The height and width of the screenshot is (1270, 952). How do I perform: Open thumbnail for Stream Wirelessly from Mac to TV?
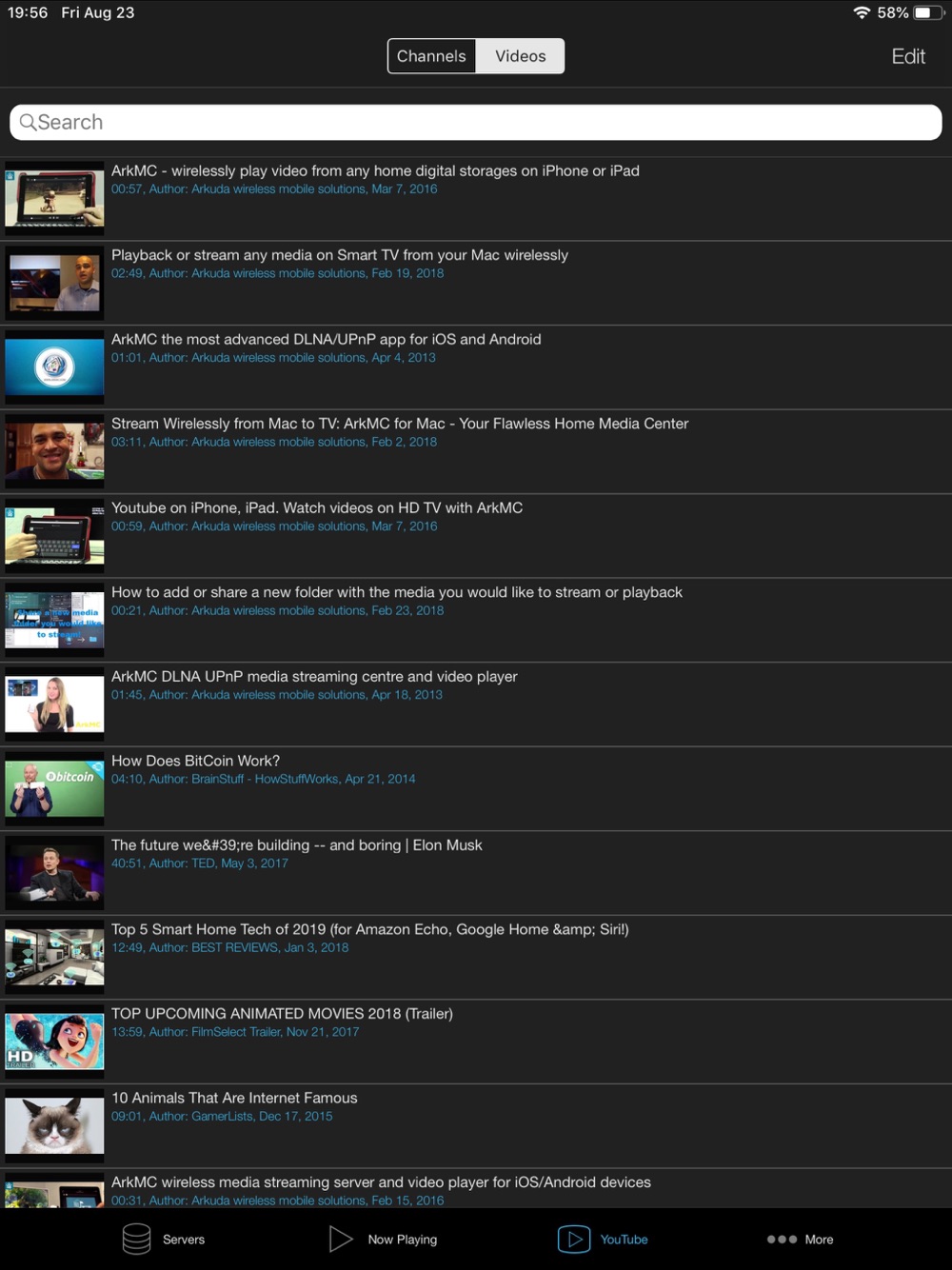click(54, 451)
